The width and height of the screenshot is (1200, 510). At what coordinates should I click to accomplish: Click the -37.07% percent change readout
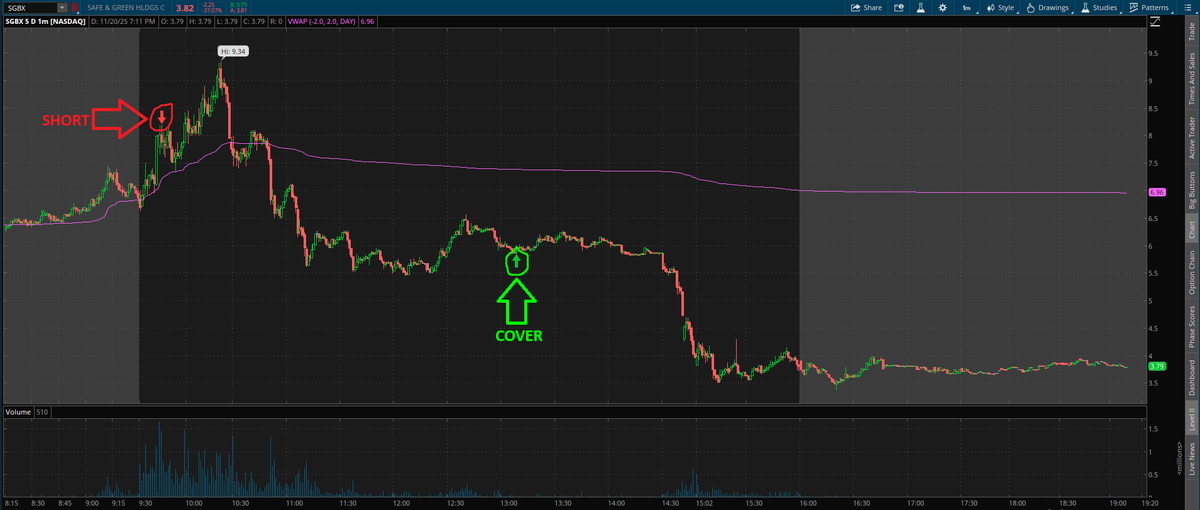[212, 11]
